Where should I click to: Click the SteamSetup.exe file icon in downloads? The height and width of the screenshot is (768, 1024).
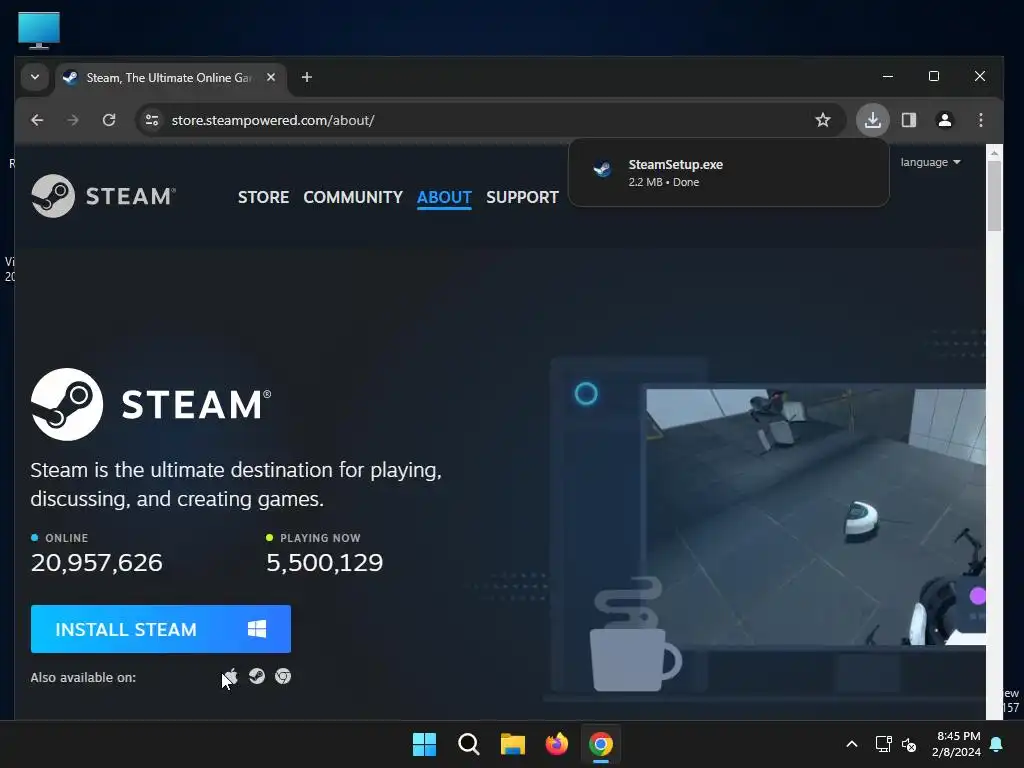(601, 169)
